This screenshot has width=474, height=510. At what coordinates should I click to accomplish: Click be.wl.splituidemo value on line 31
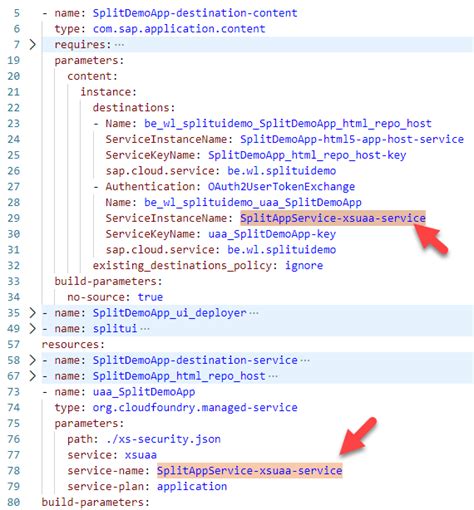(x=281, y=250)
